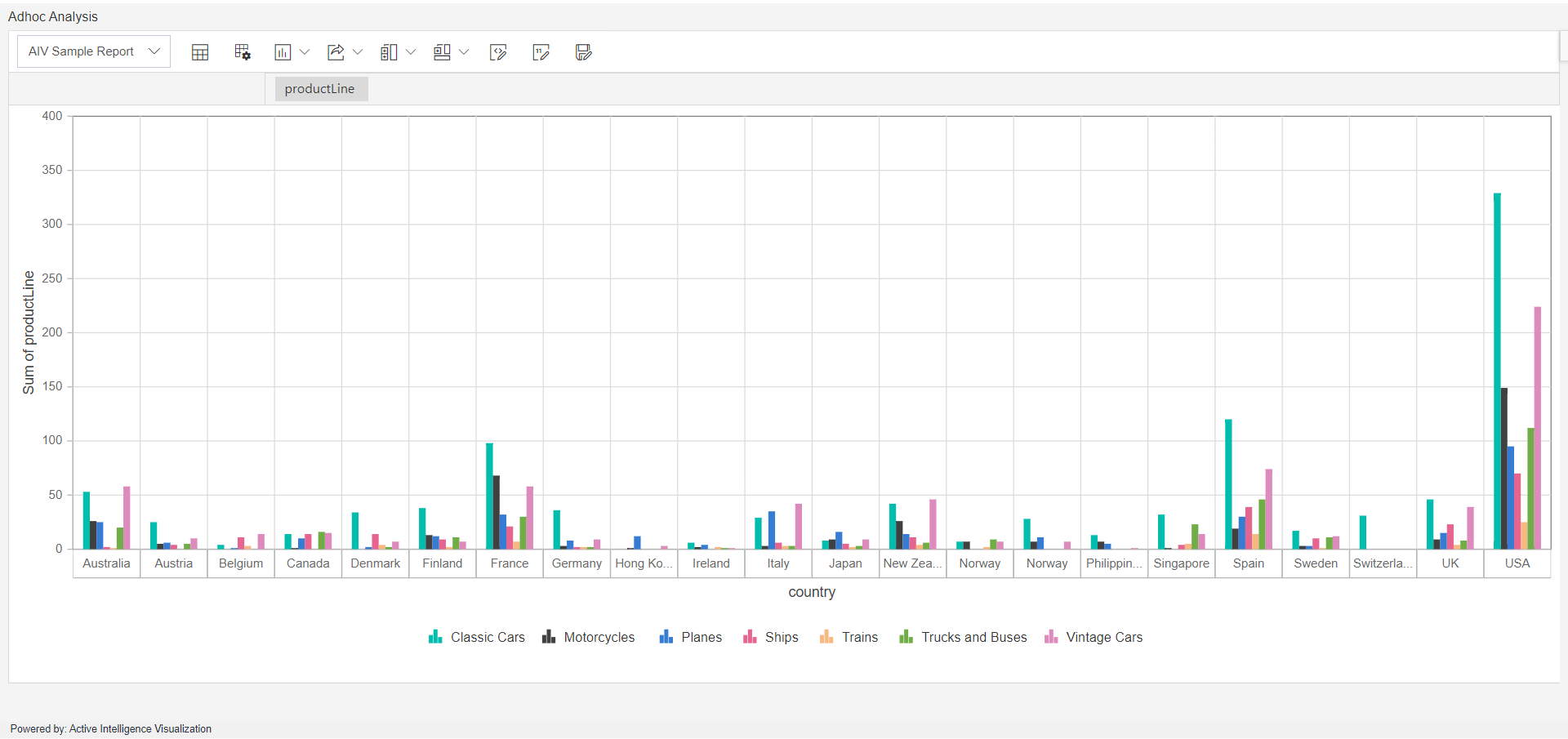Click USA Motorcycles dark bar

(1504, 469)
